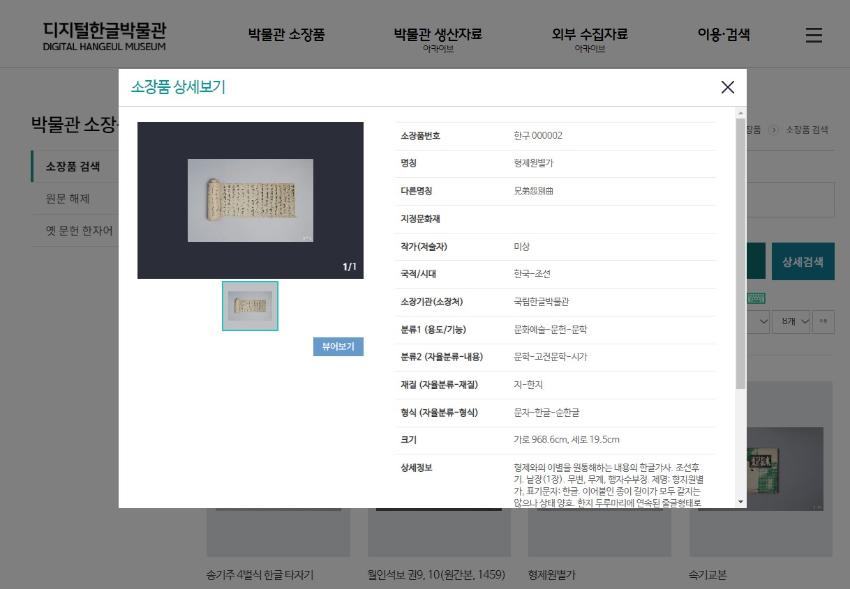Open the 외부 수집자료 archive menu

pos(589,35)
